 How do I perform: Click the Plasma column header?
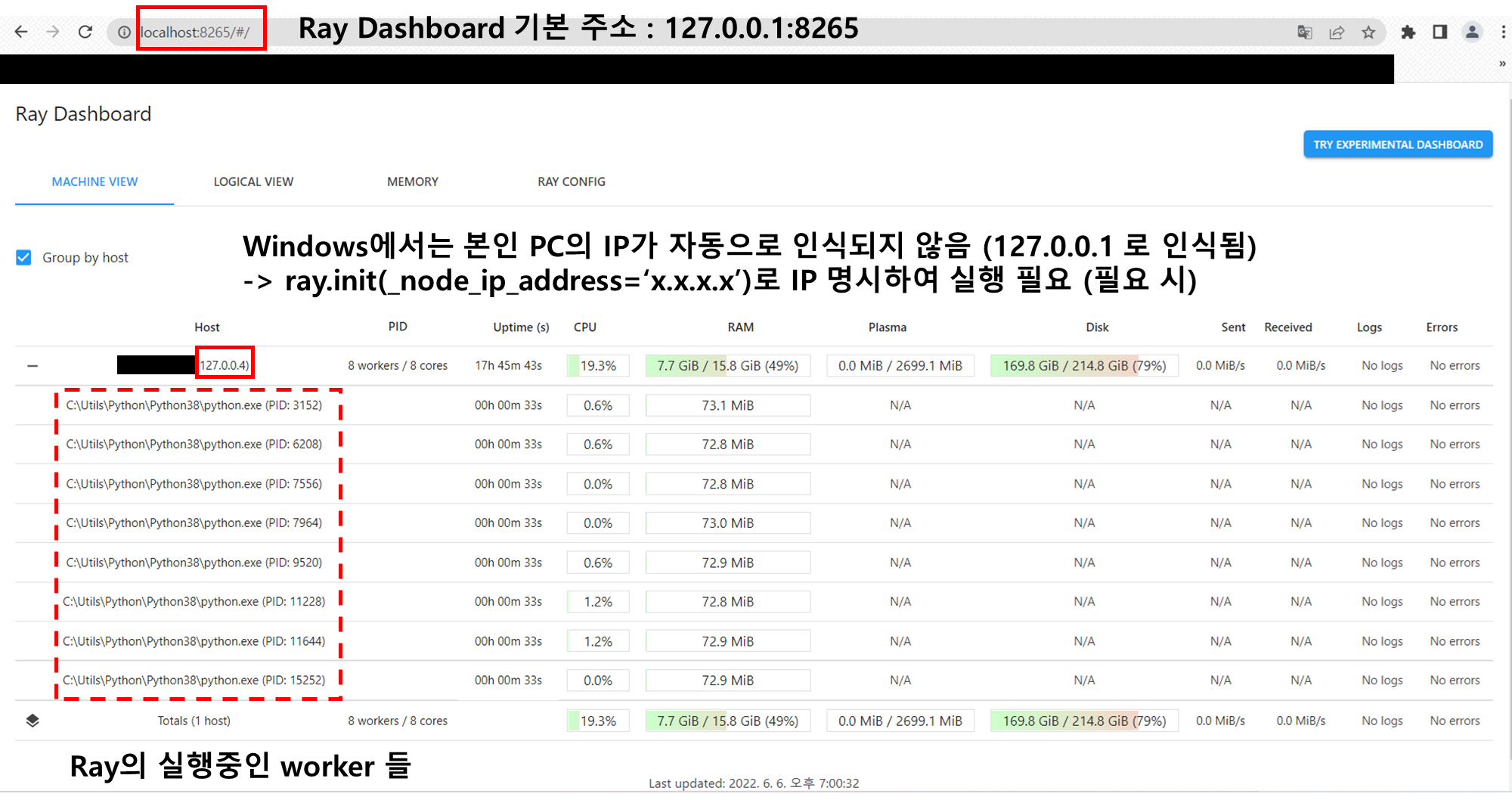coord(888,327)
